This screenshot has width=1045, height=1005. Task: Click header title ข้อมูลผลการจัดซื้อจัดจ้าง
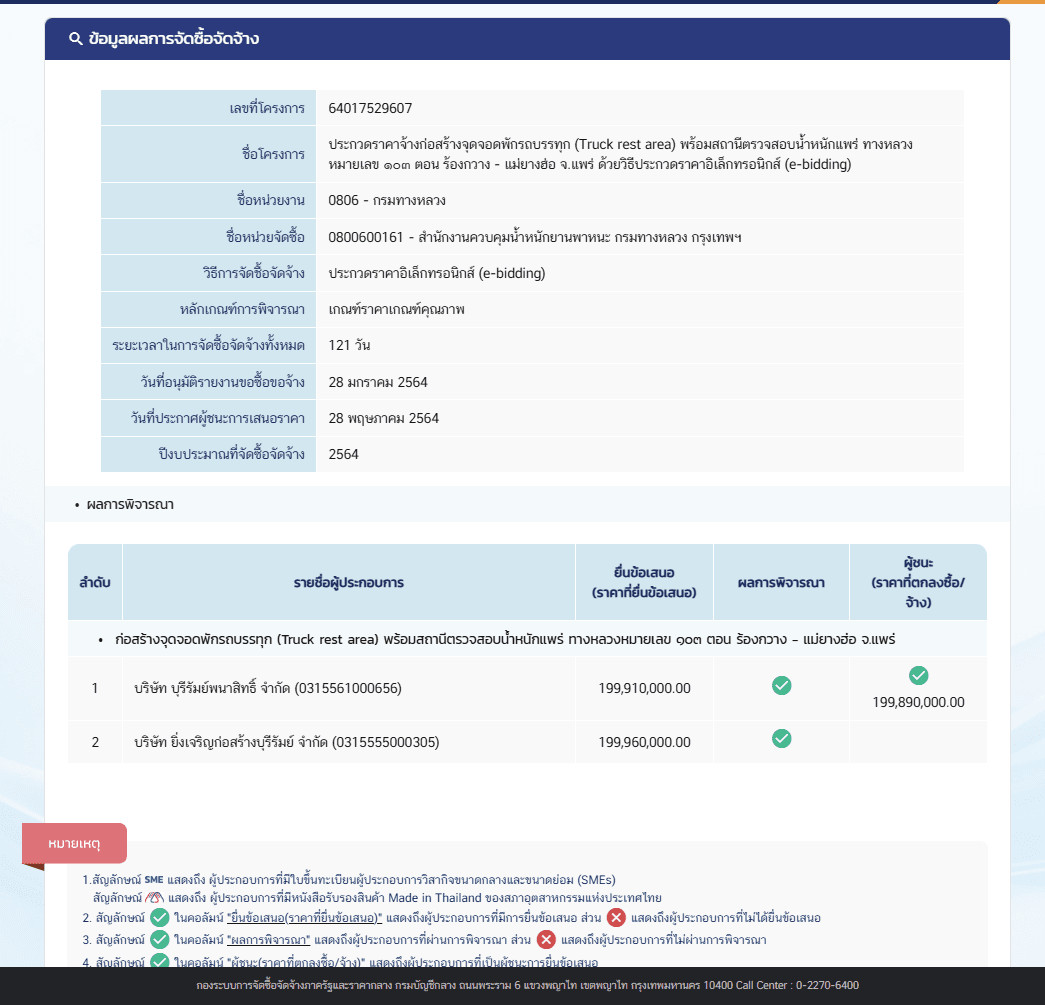(173, 39)
